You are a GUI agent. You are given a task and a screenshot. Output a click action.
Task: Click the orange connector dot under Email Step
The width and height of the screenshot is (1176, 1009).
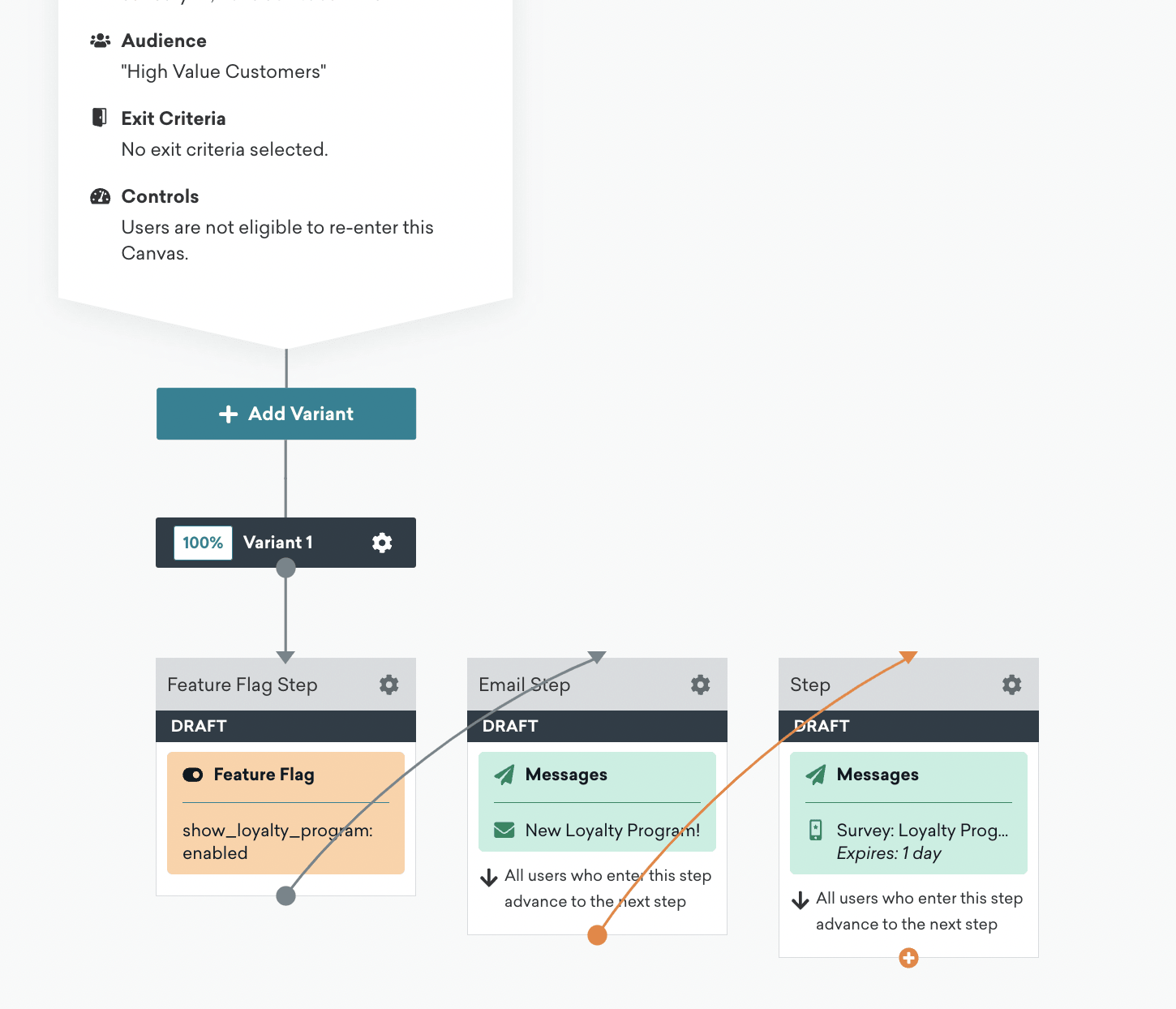pyautogui.click(x=597, y=935)
